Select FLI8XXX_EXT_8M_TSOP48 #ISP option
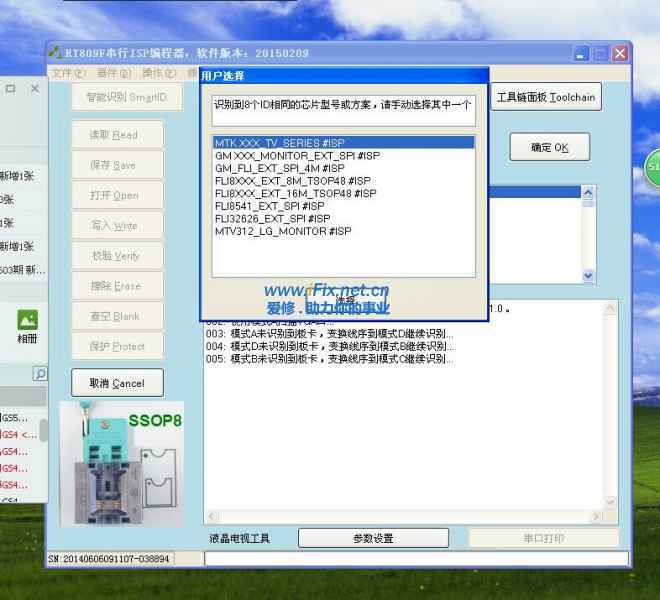Image resolution: width=660 pixels, height=600 pixels. point(292,181)
